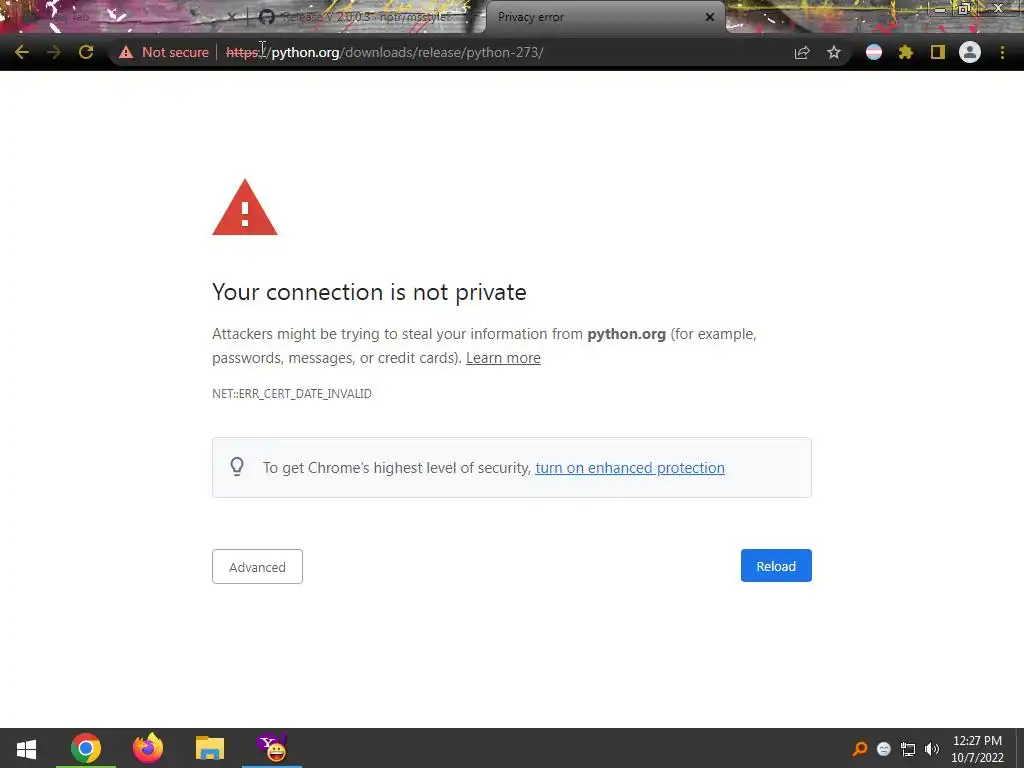Open the Windows Start menu
1024x768 pixels.
26,749
